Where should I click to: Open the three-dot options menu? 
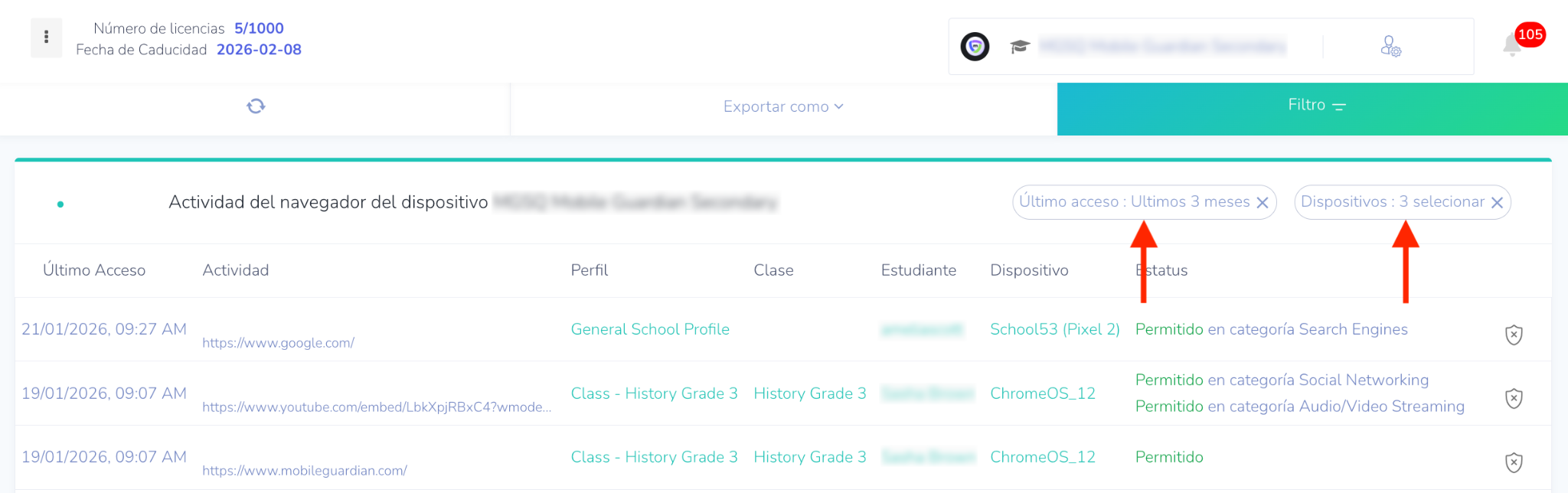coord(46,37)
